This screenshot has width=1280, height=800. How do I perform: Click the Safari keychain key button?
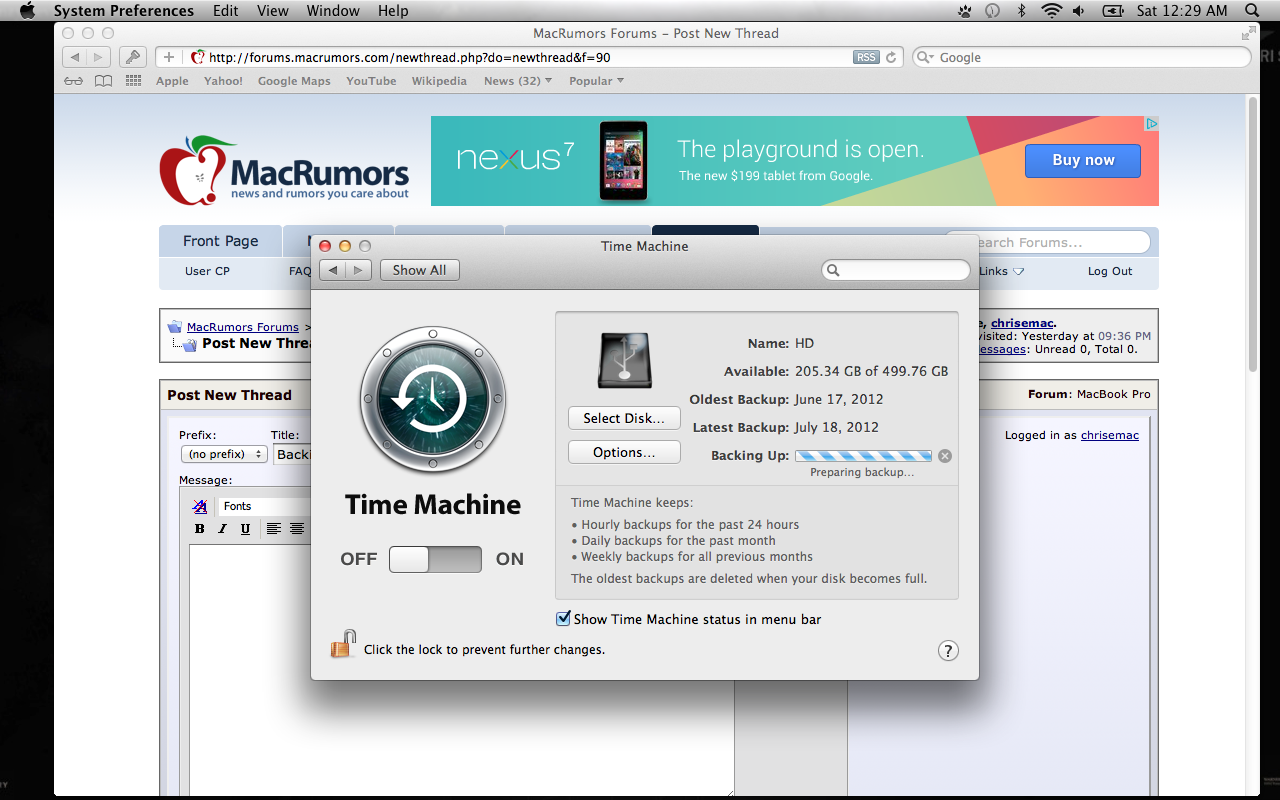pos(133,57)
